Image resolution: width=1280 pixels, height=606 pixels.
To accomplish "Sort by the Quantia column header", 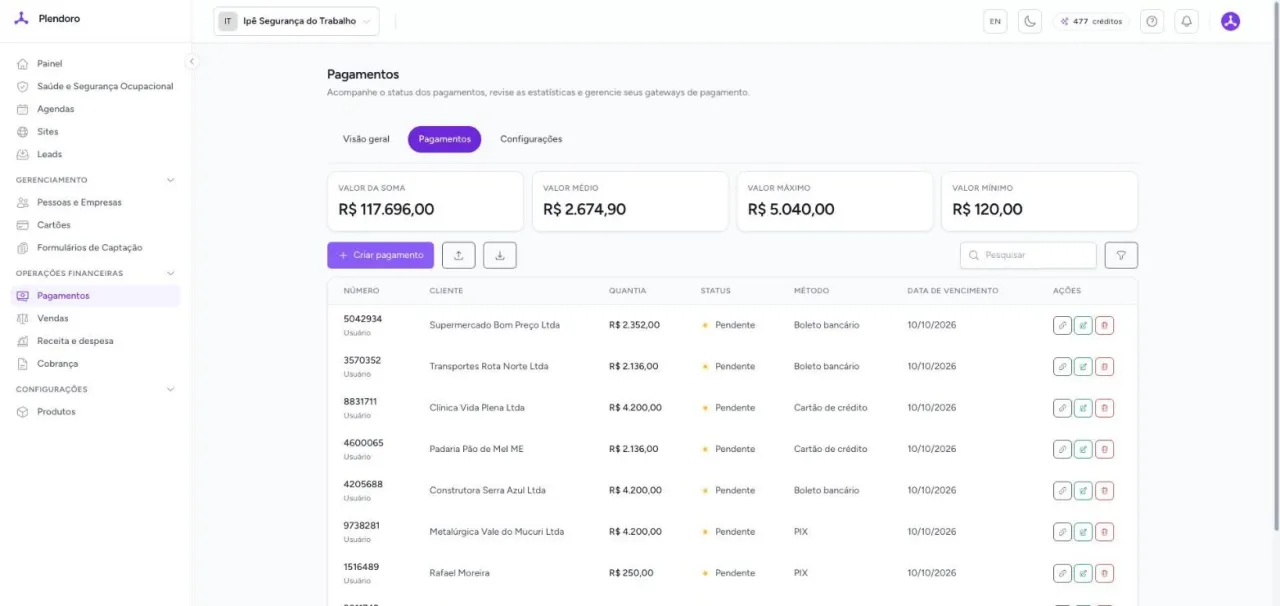I will [x=627, y=291].
